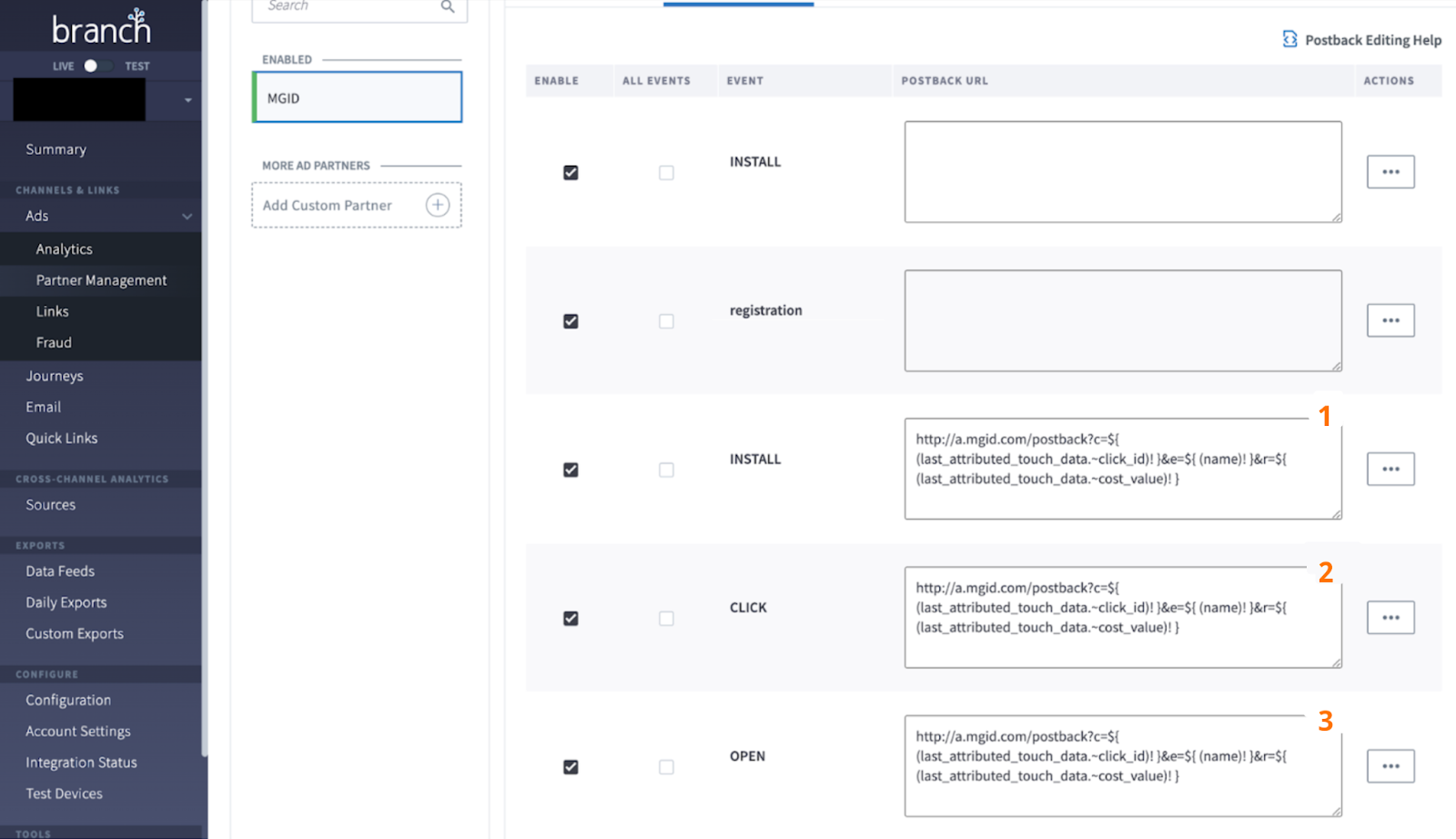
Task: Expand the MORE AD PARTNERS section
Action: [x=315, y=166]
